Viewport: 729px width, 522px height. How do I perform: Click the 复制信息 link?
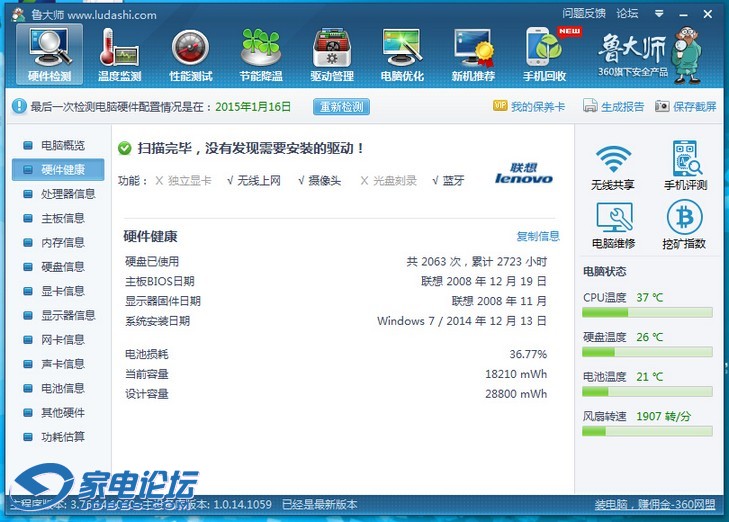click(537, 237)
